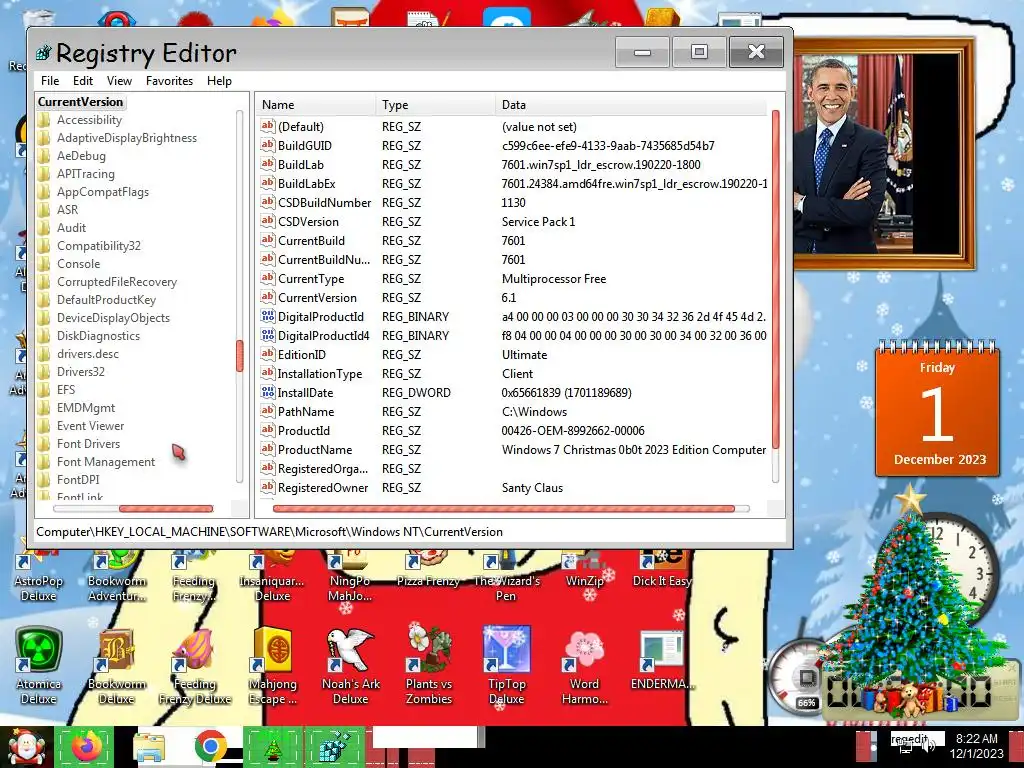
Task: Click the string icon of CSDVersion value
Action: (x=267, y=221)
